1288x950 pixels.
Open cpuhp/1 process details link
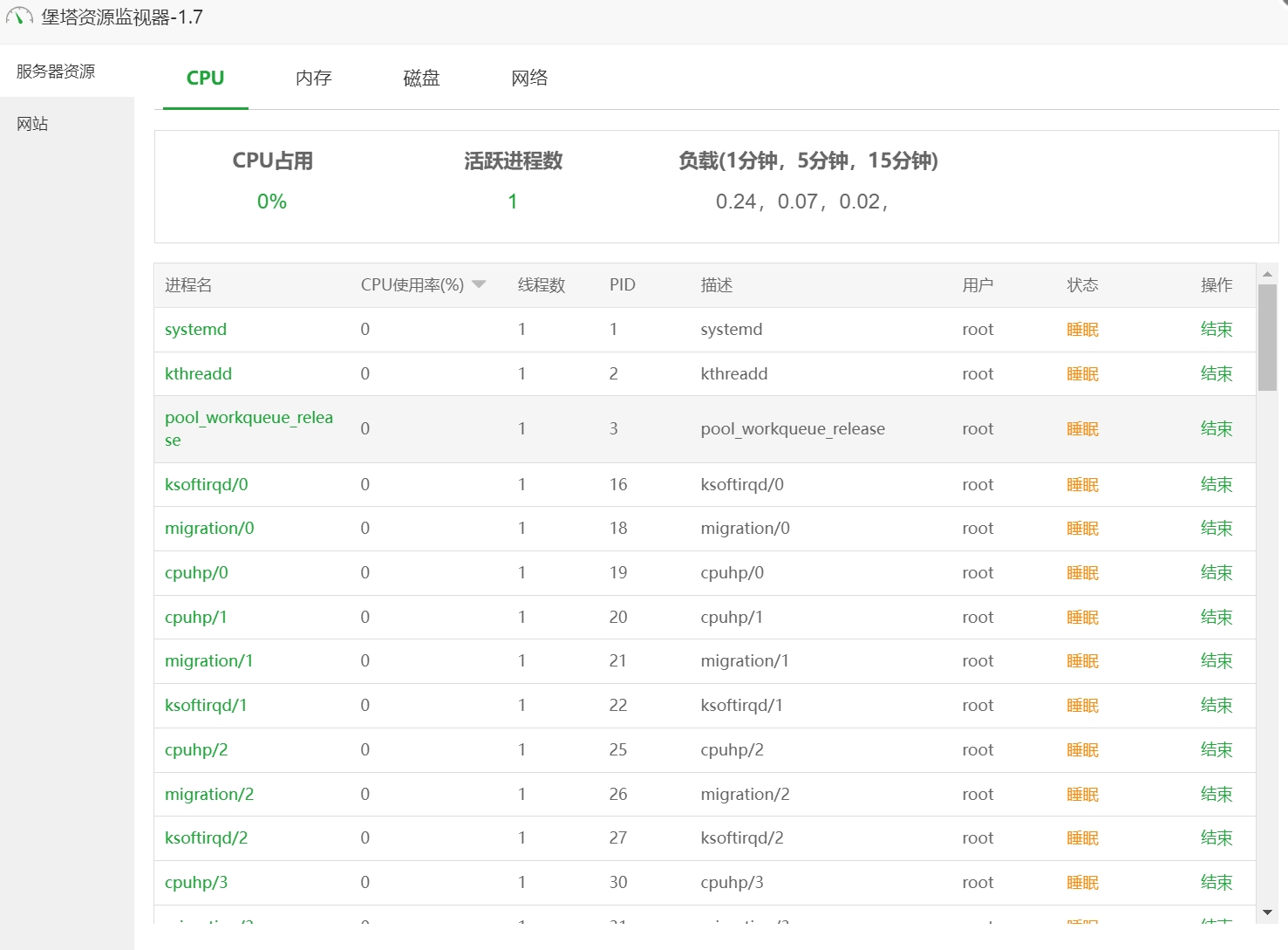coord(196,618)
